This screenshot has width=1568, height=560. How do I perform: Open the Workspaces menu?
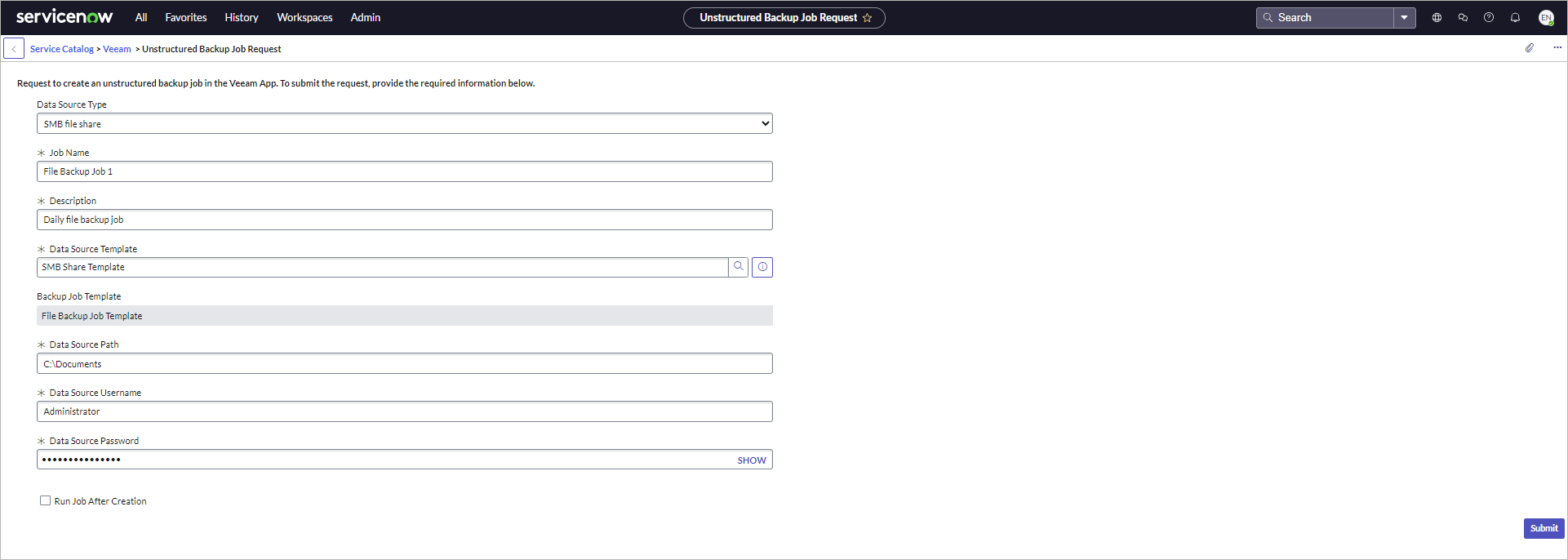click(304, 17)
